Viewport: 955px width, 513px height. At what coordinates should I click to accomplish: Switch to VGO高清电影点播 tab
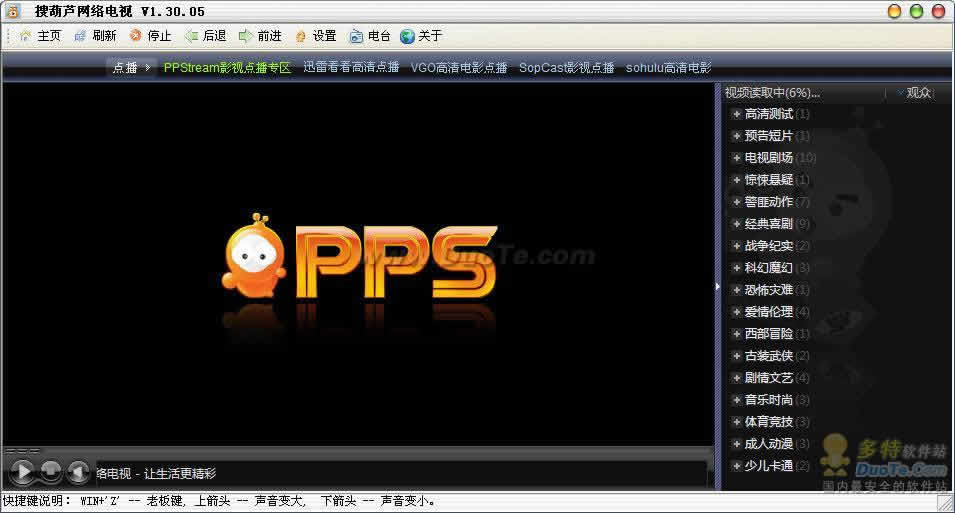459,68
